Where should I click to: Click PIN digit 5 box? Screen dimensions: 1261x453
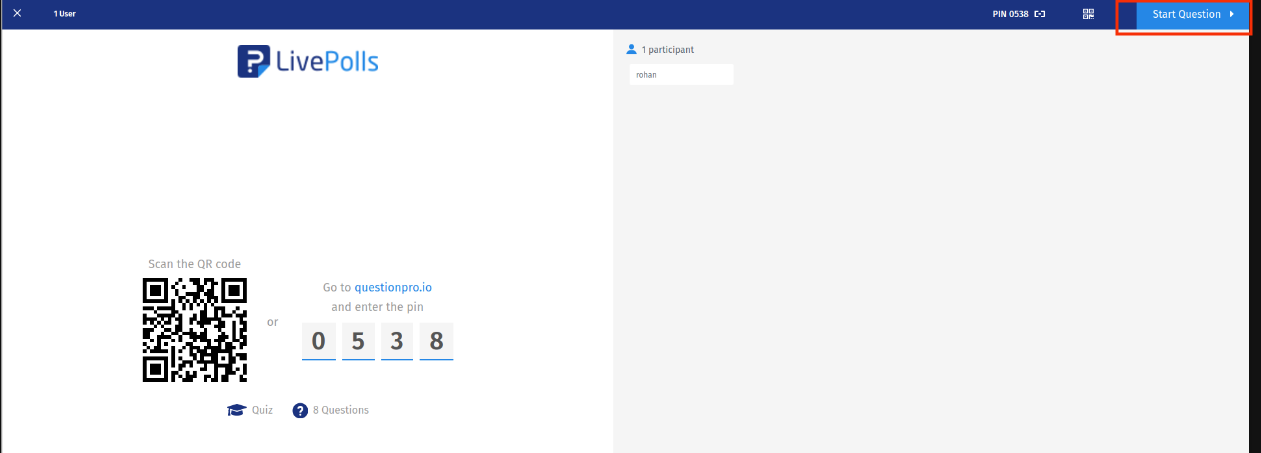point(358,342)
